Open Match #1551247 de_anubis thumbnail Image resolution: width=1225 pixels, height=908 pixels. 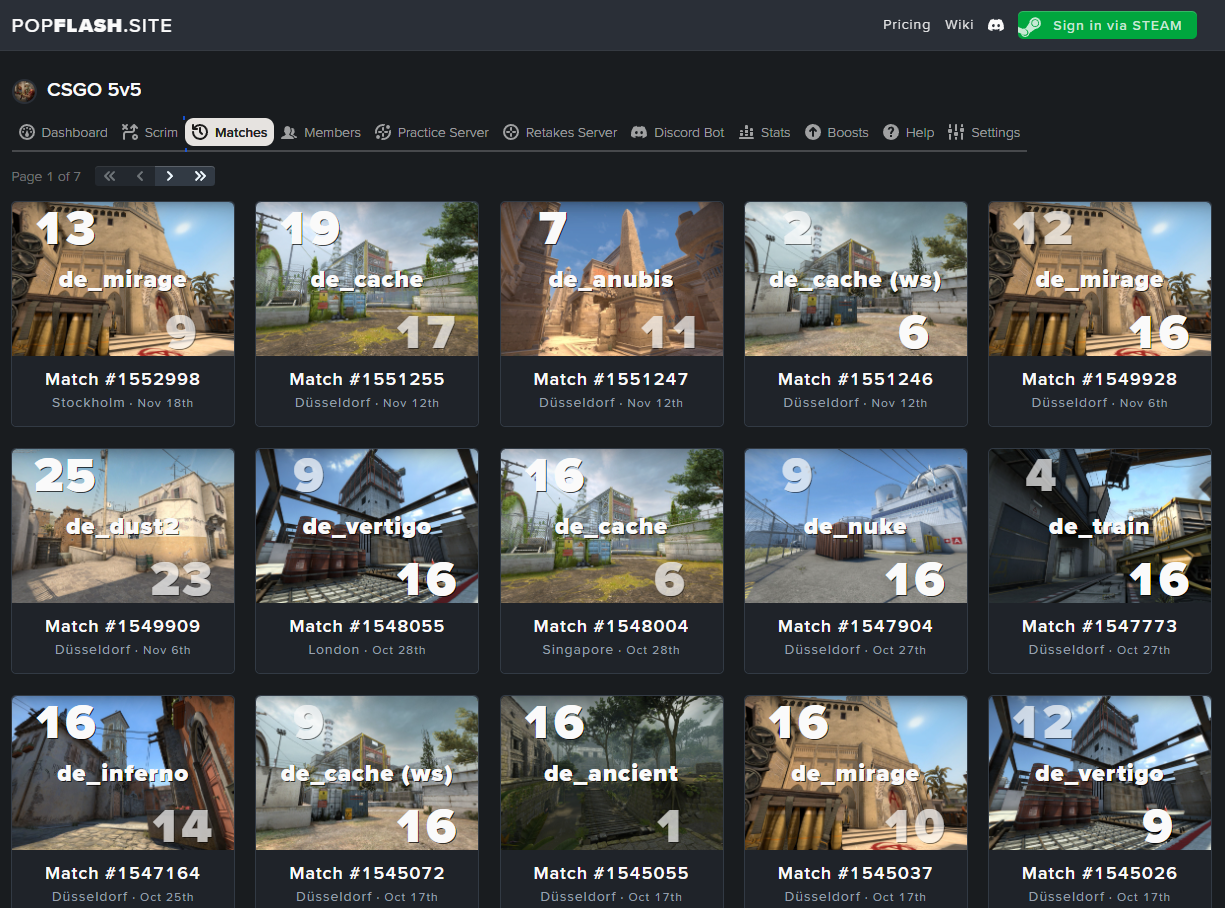611,279
